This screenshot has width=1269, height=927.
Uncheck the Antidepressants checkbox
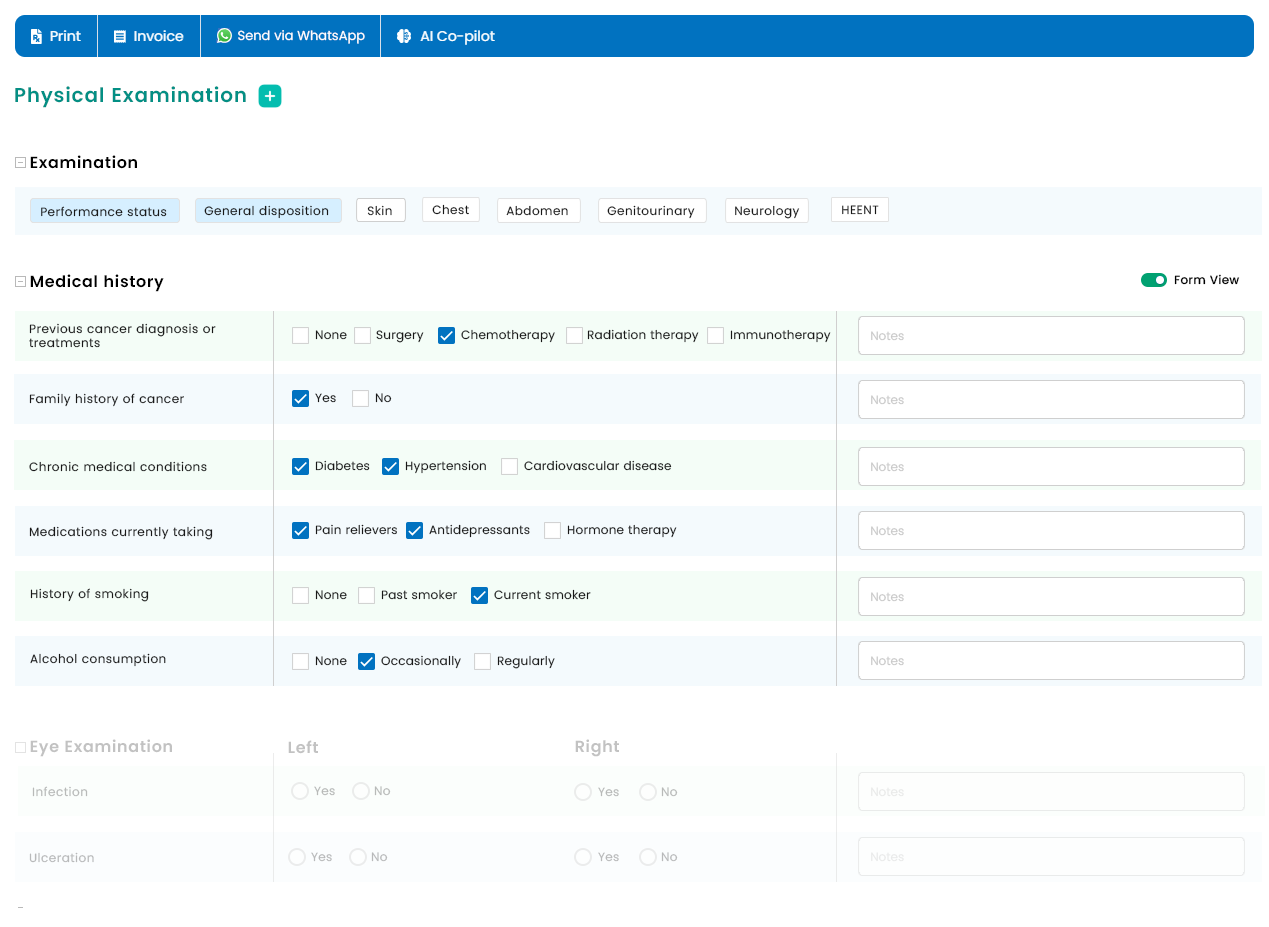[414, 530]
